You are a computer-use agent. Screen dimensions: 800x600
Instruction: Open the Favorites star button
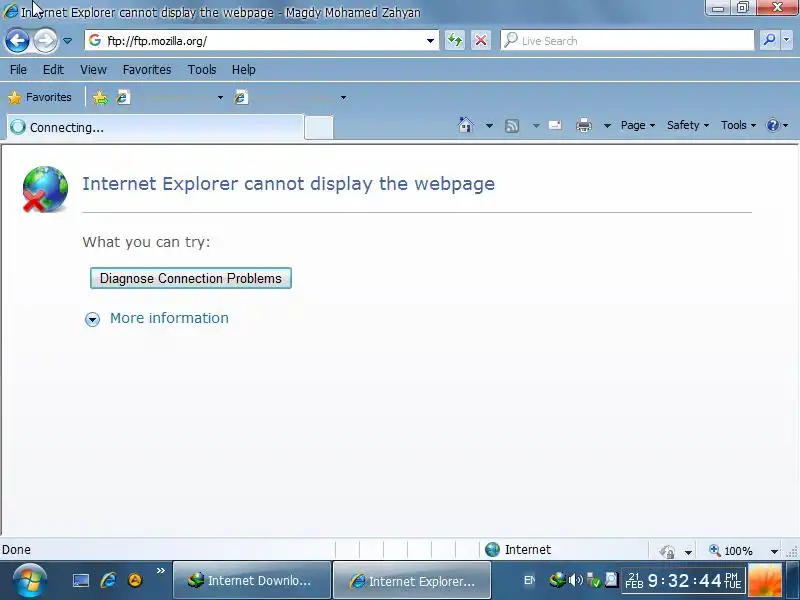(x=40, y=97)
